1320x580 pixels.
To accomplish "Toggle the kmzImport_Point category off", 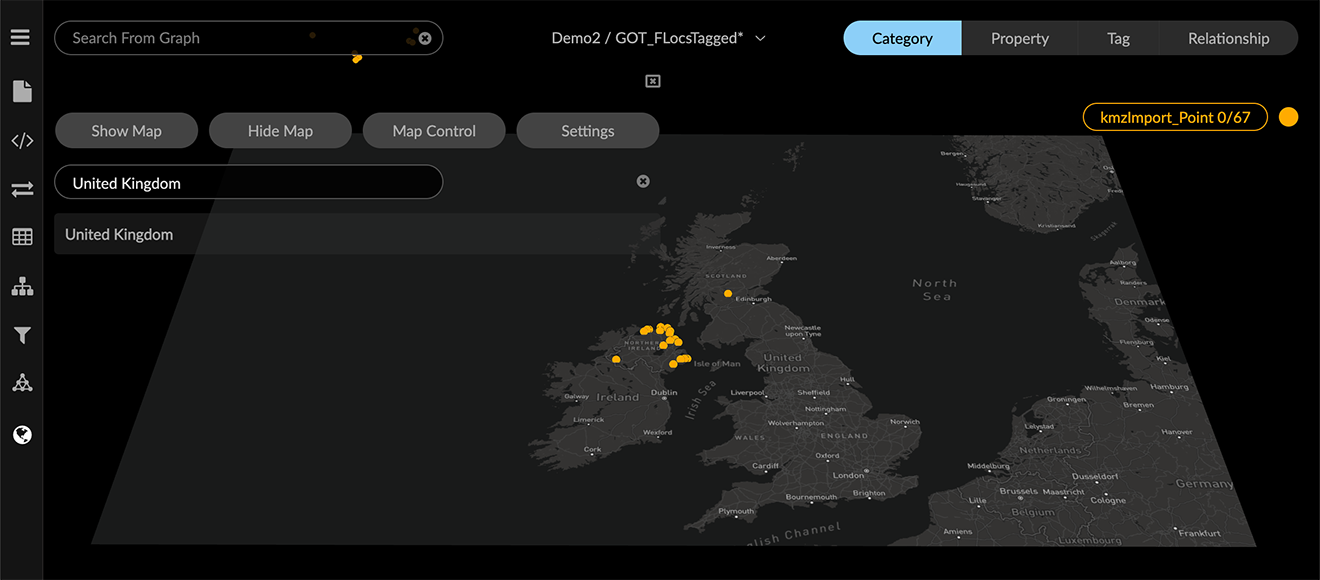I will pos(1175,116).
